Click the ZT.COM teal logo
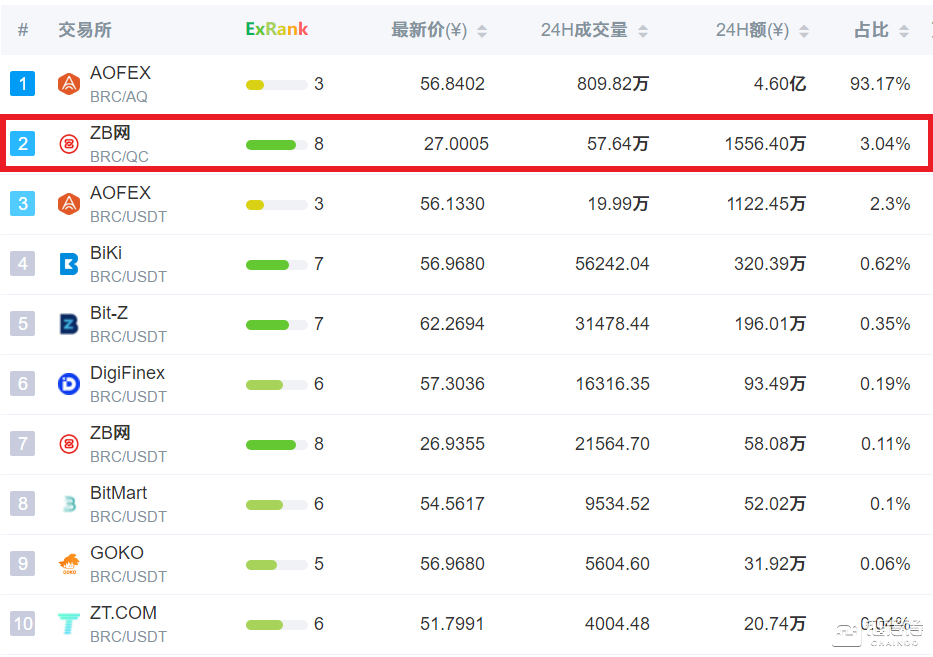This screenshot has height=657, width=933. coord(68,623)
